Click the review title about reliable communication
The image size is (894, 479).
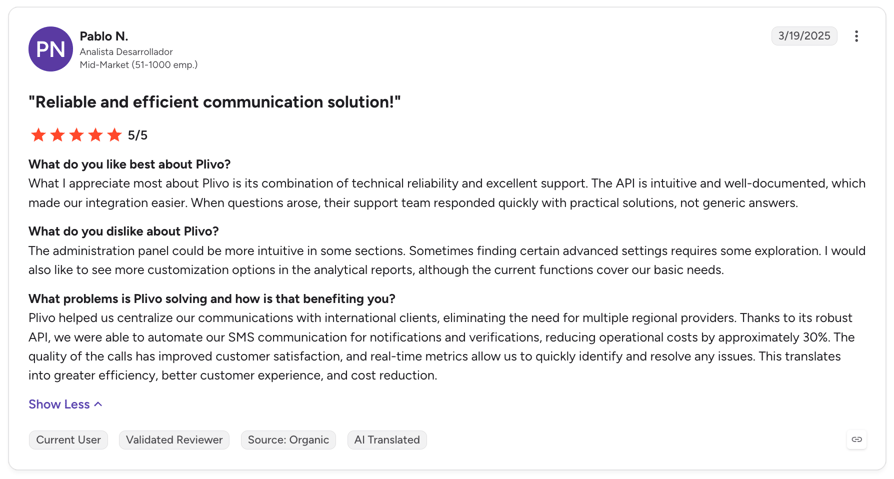[x=215, y=102]
